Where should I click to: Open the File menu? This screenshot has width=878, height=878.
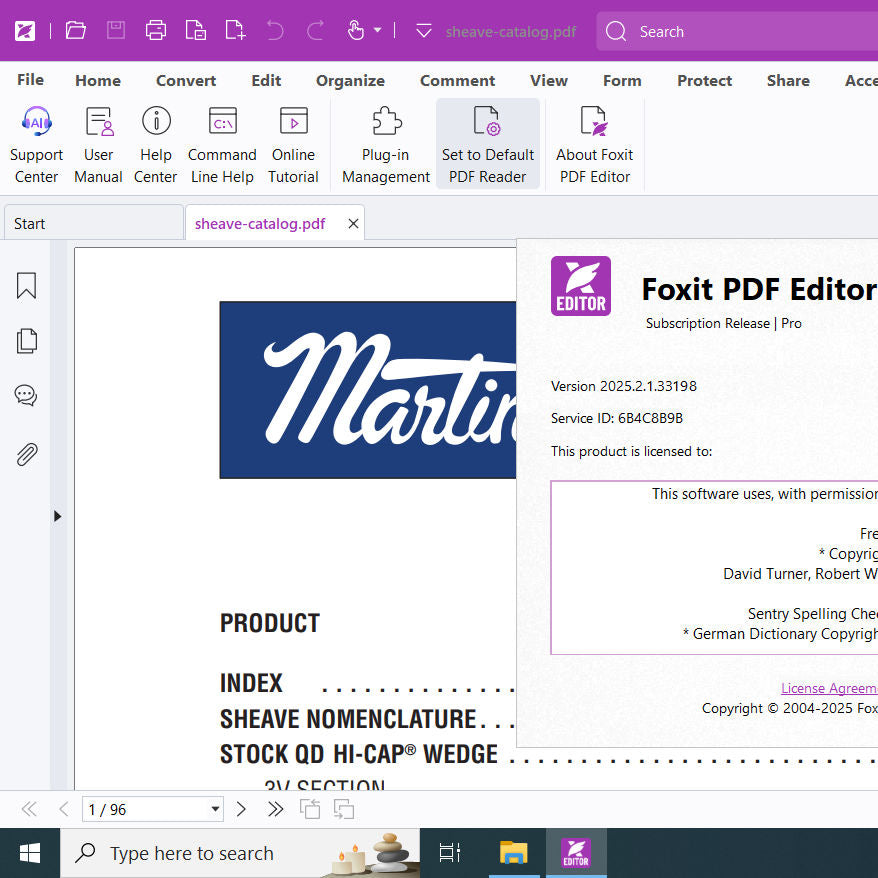pyautogui.click(x=30, y=80)
